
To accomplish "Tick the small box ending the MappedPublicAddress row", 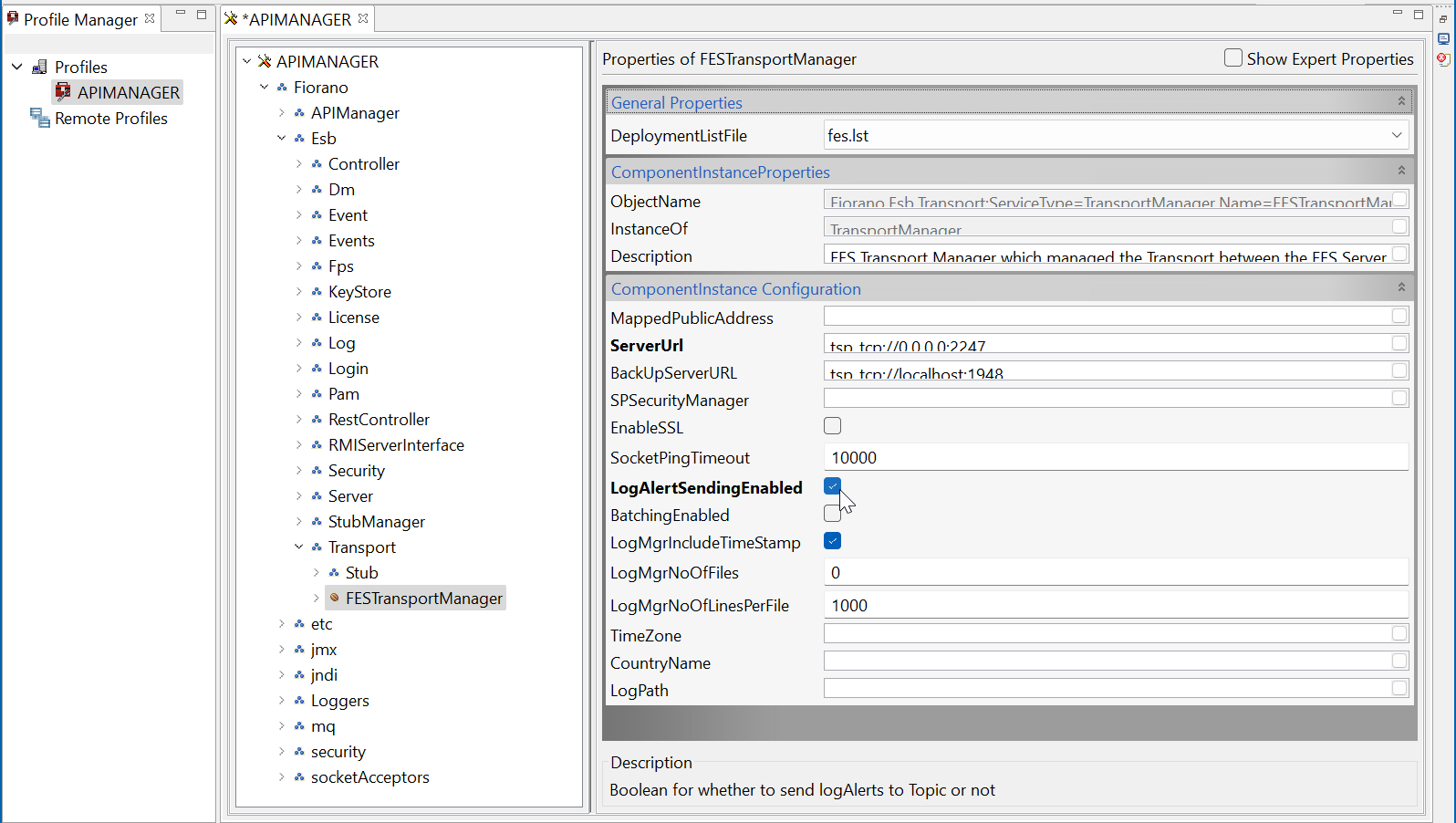I will click(1399, 316).
